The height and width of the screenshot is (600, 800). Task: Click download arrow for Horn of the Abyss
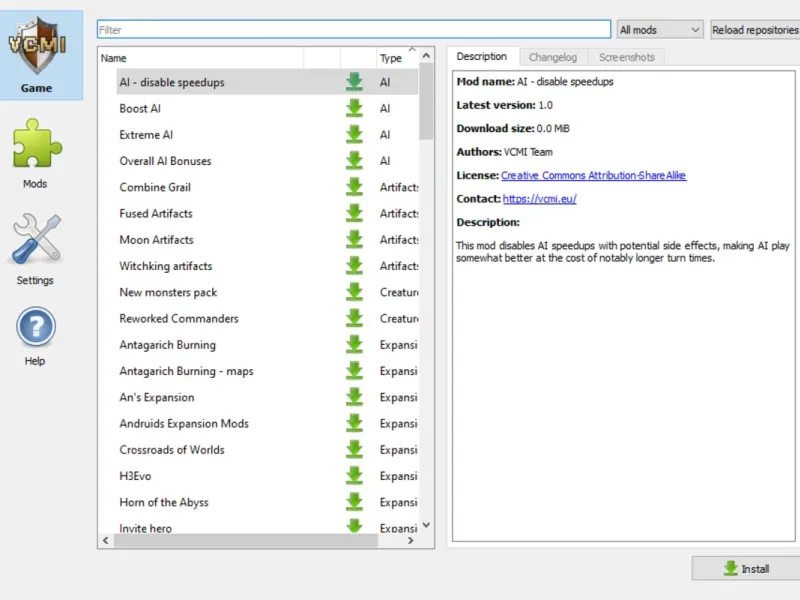point(354,502)
